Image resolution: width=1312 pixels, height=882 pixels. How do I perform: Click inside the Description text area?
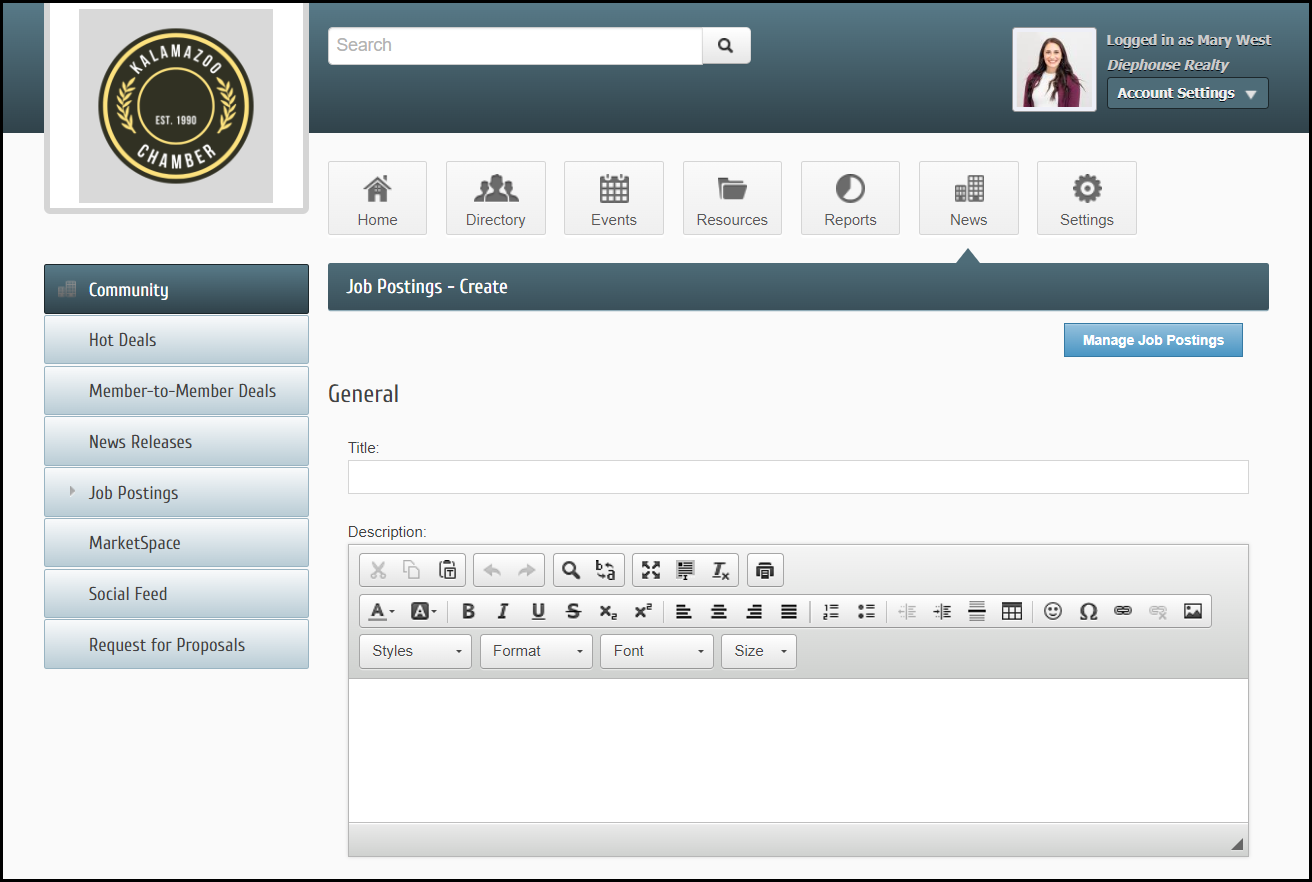pyautogui.click(x=798, y=750)
